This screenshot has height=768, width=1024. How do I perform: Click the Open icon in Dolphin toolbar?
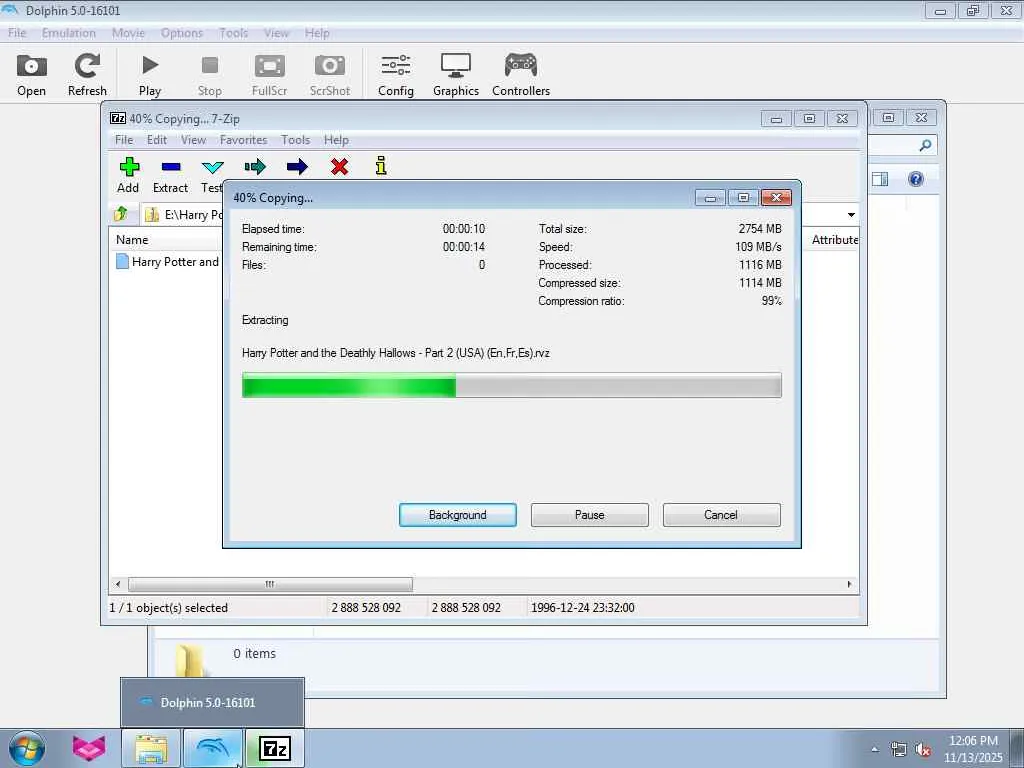(x=31, y=74)
